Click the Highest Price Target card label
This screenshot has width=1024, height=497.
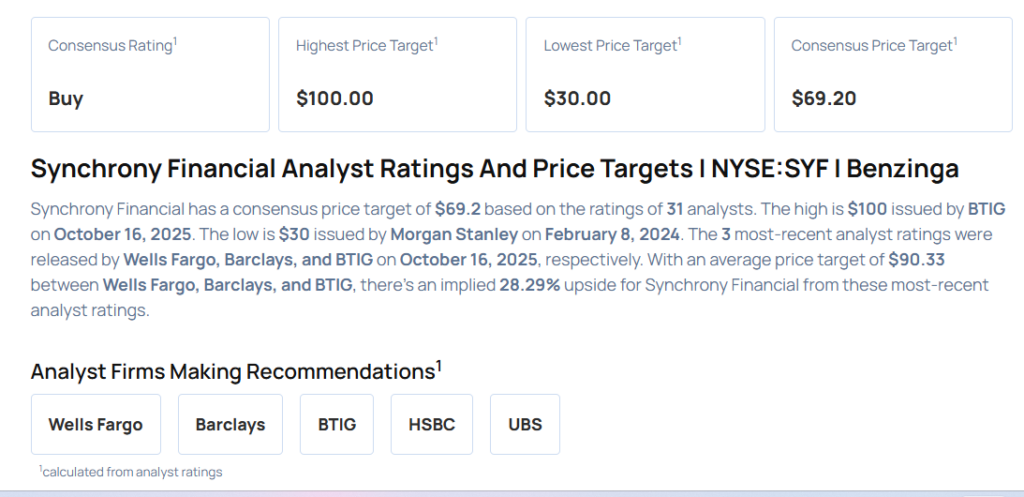point(365,45)
